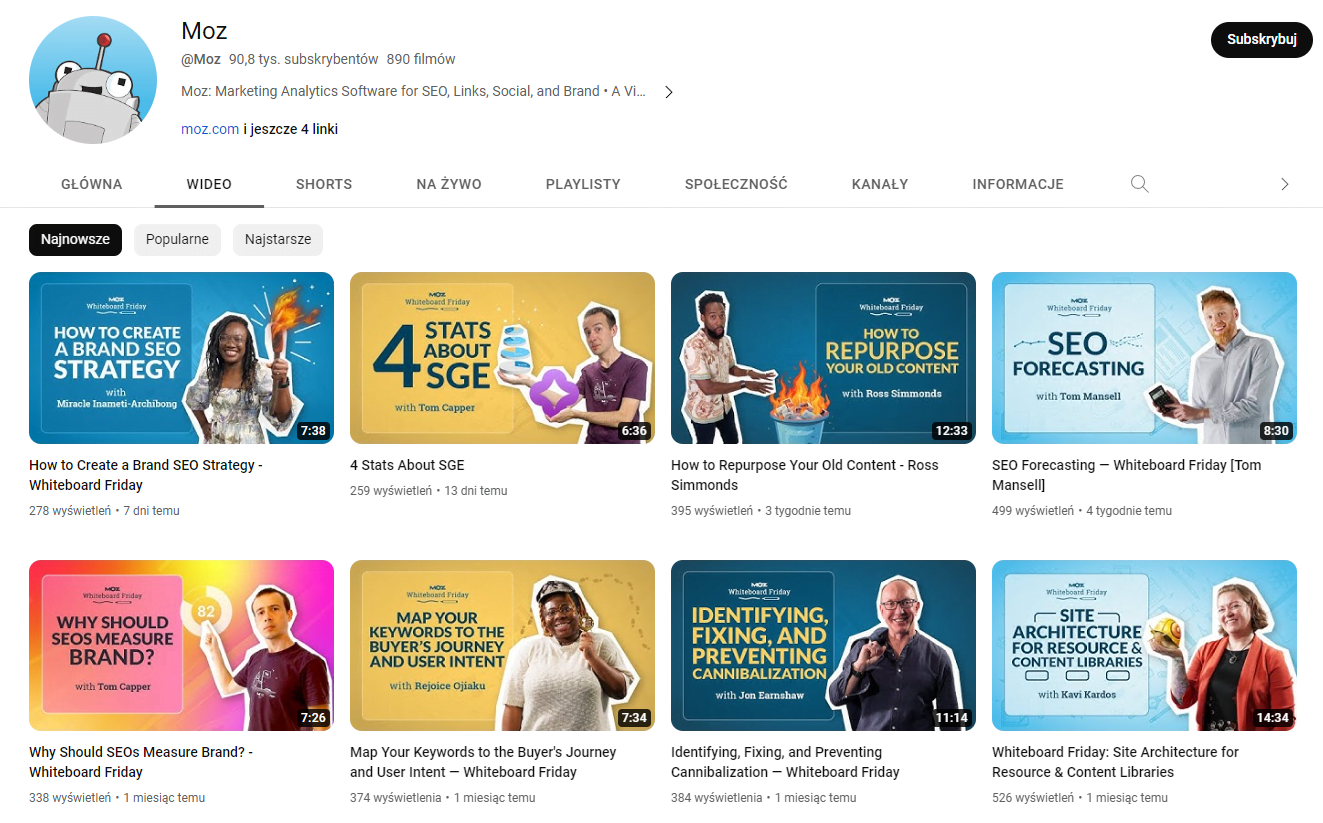Open the 4 Stats About SGE thumbnail
This screenshot has width=1323, height=823.
[502, 358]
